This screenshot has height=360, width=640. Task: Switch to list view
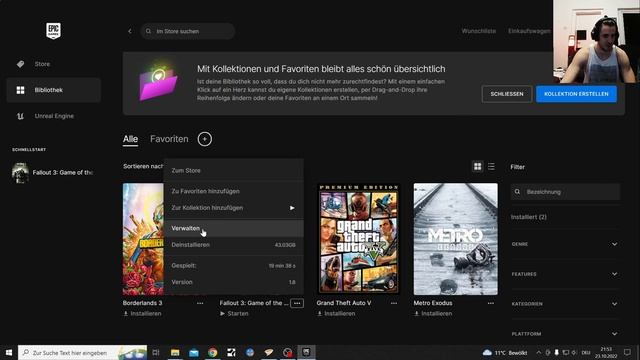point(491,167)
